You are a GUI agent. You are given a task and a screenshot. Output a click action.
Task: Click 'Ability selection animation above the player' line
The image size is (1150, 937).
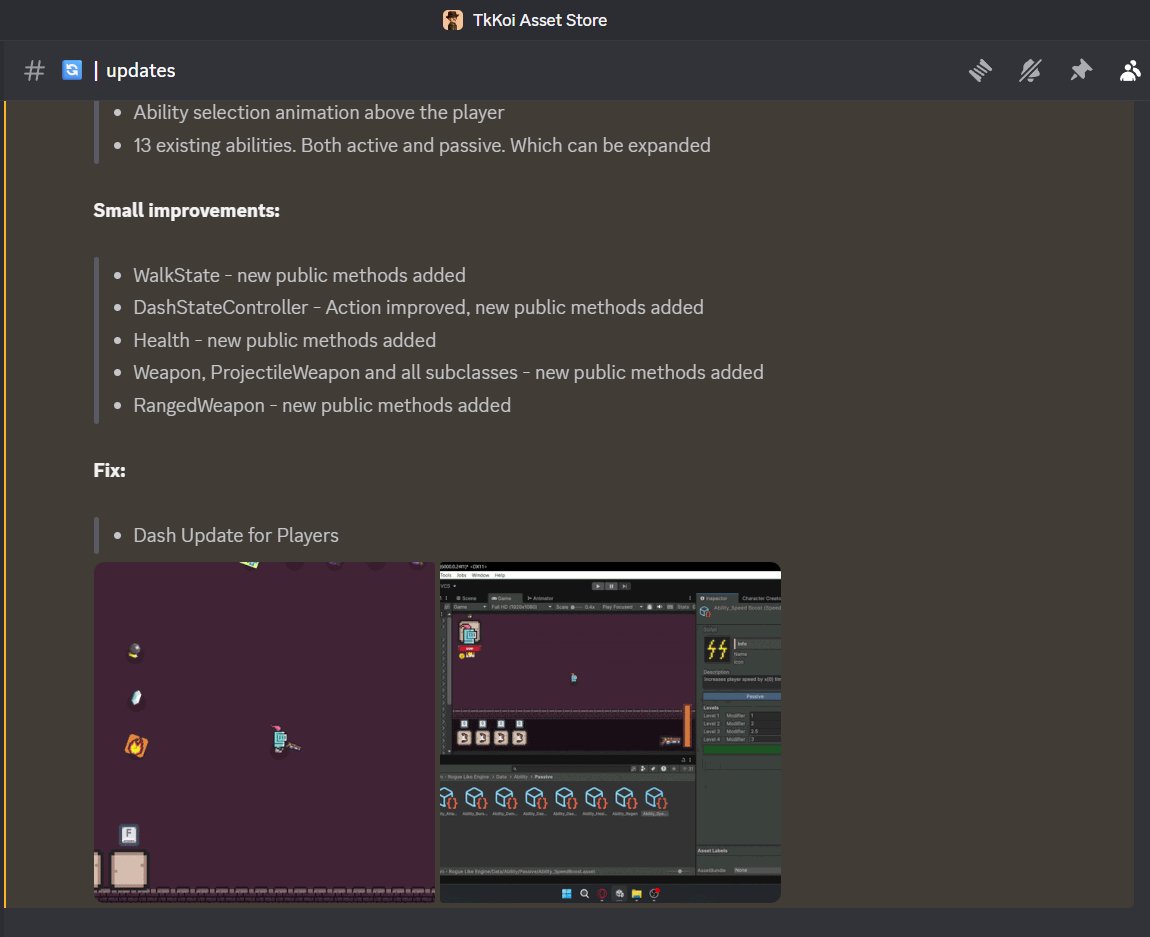pyautogui.click(x=318, y=112)
